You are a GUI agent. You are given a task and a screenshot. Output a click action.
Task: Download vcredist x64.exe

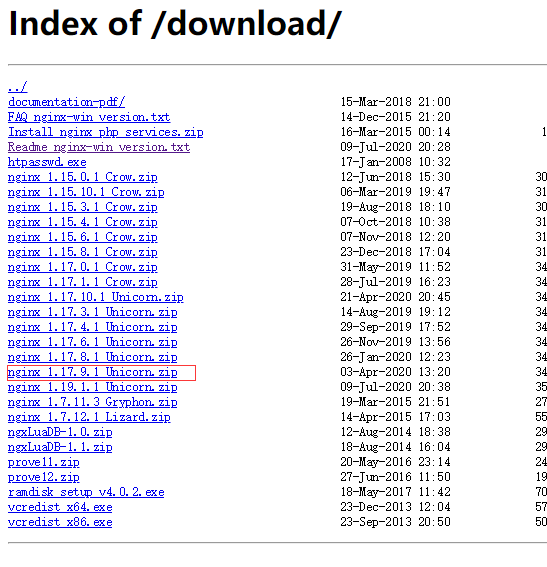point(60,507)
